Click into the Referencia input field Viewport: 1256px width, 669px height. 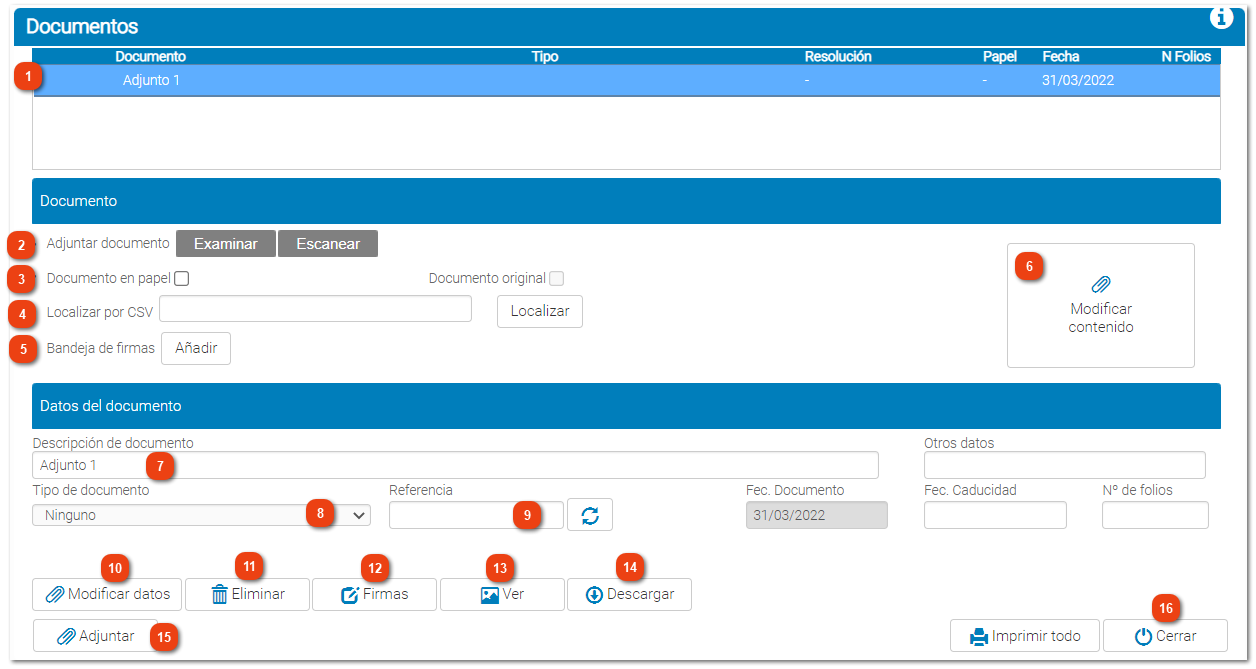[x=476, y=515]
